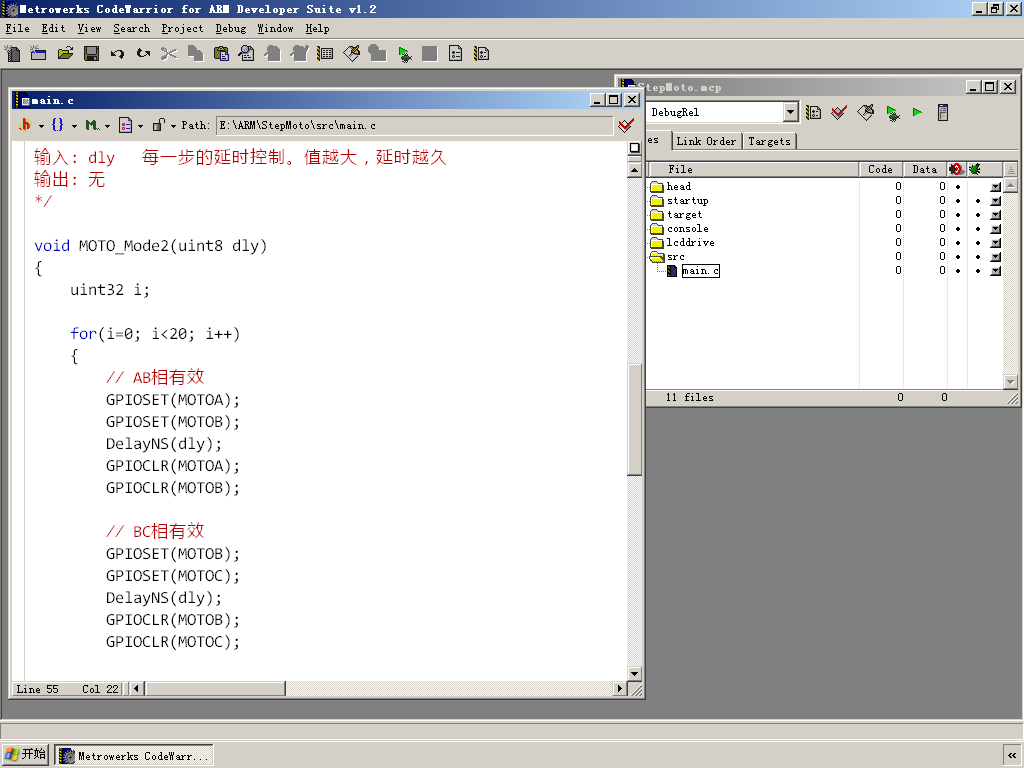
Task: Open the File menu
Action: [18, 28]
